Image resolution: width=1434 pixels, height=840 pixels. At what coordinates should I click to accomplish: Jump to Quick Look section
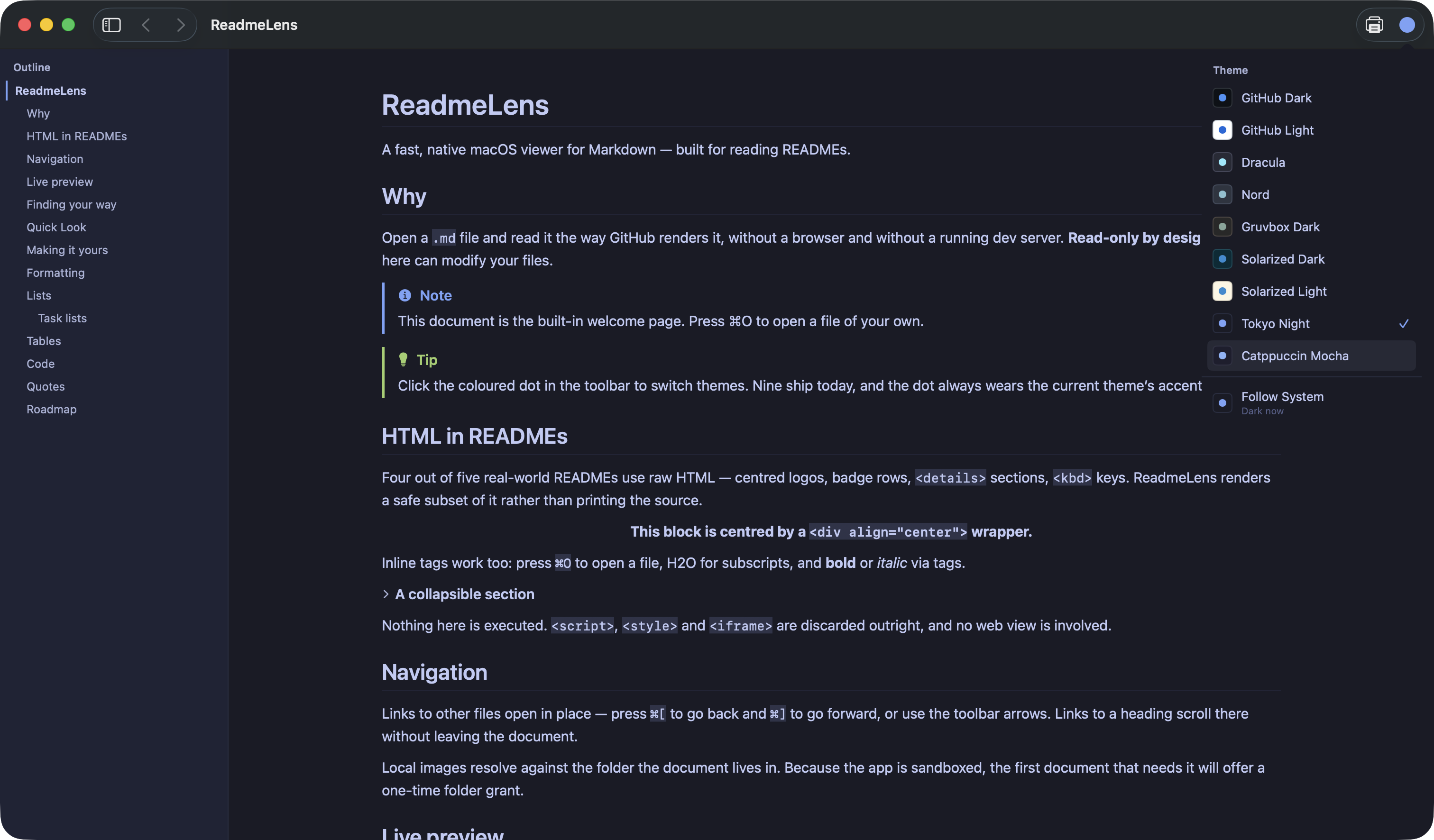56,227
